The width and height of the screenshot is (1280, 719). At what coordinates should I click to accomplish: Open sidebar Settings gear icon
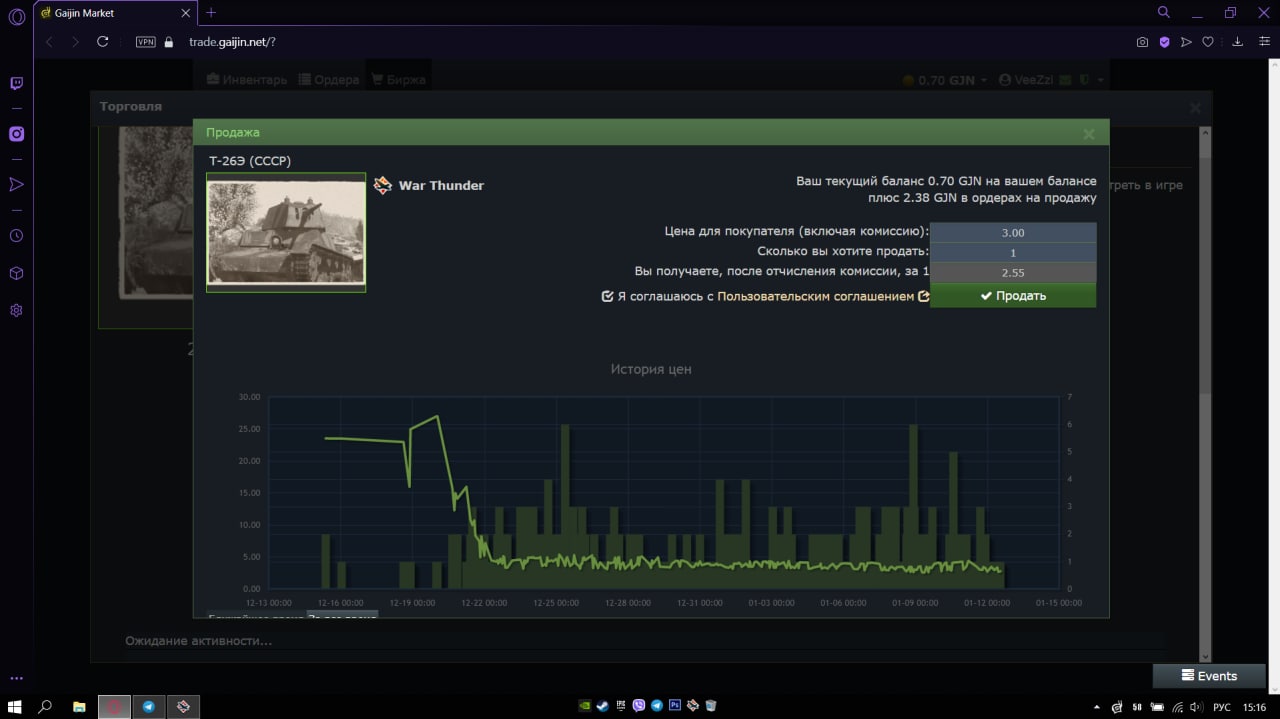tap(16, 310)
